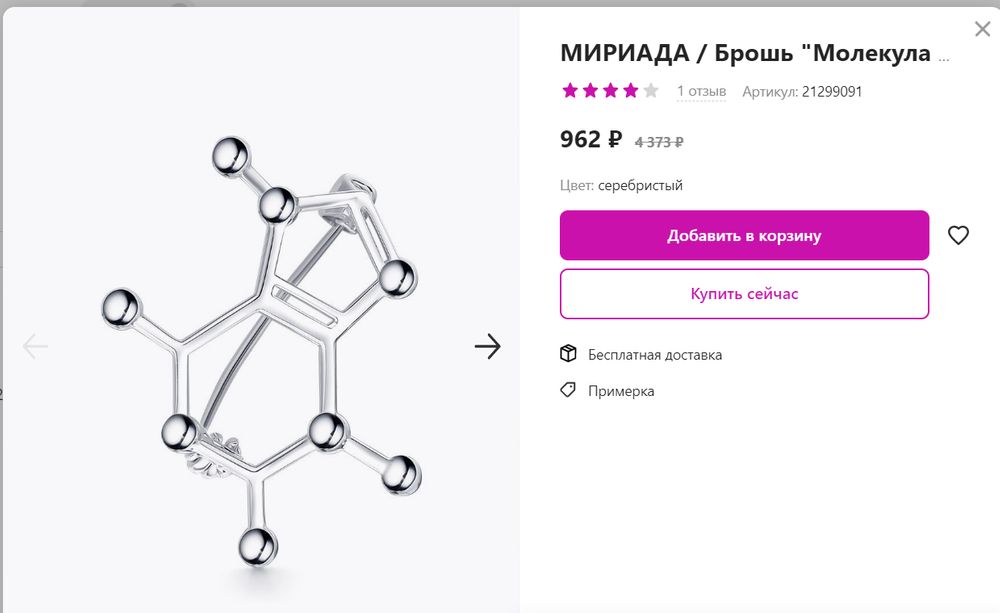Click the crossed-out old price 4 373 ₽
This screenshot has height=613, width=1000.
tap(660, 140)
